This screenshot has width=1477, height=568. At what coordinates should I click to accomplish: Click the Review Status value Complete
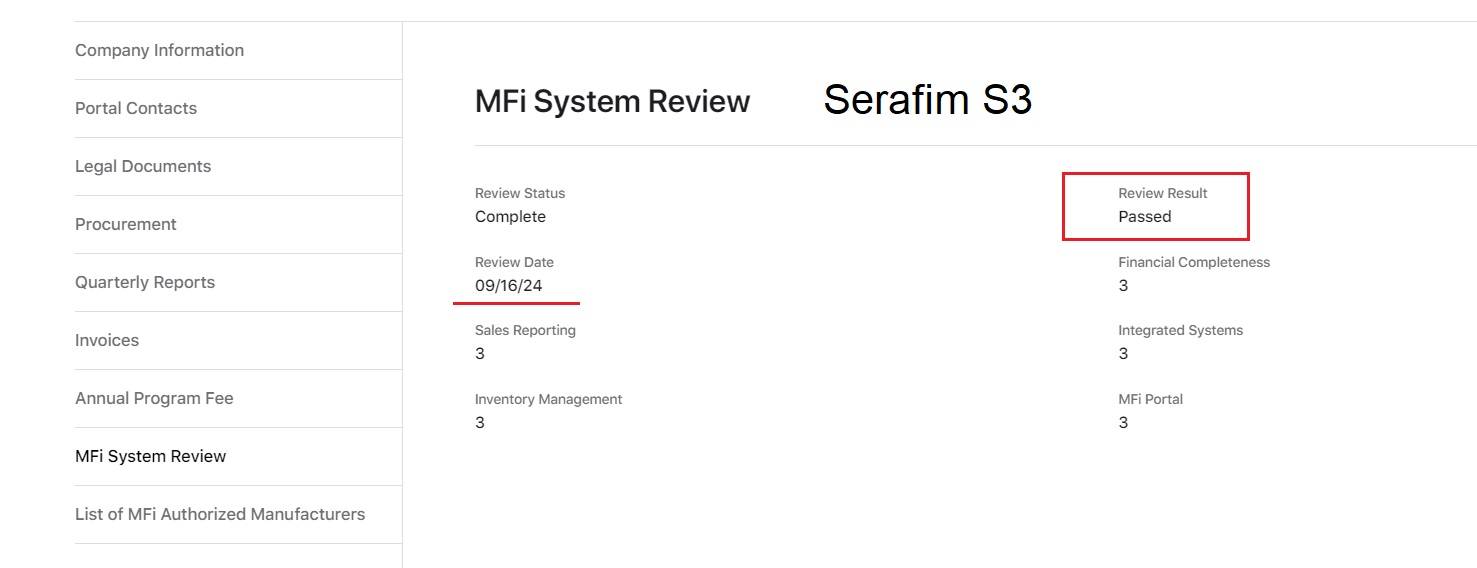[x=510, y=217]
